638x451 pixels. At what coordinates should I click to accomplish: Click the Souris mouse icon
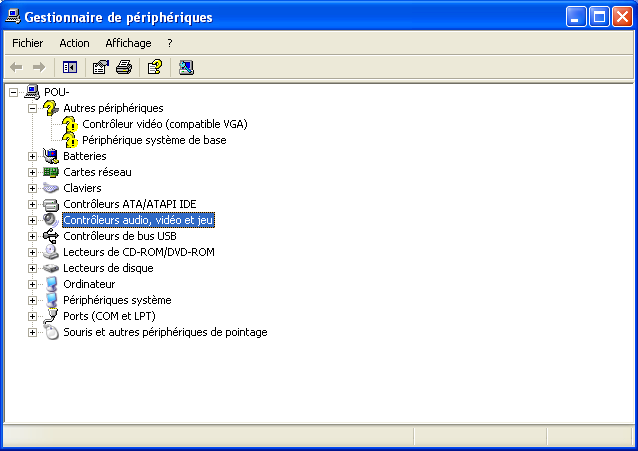tap(51, 332)
